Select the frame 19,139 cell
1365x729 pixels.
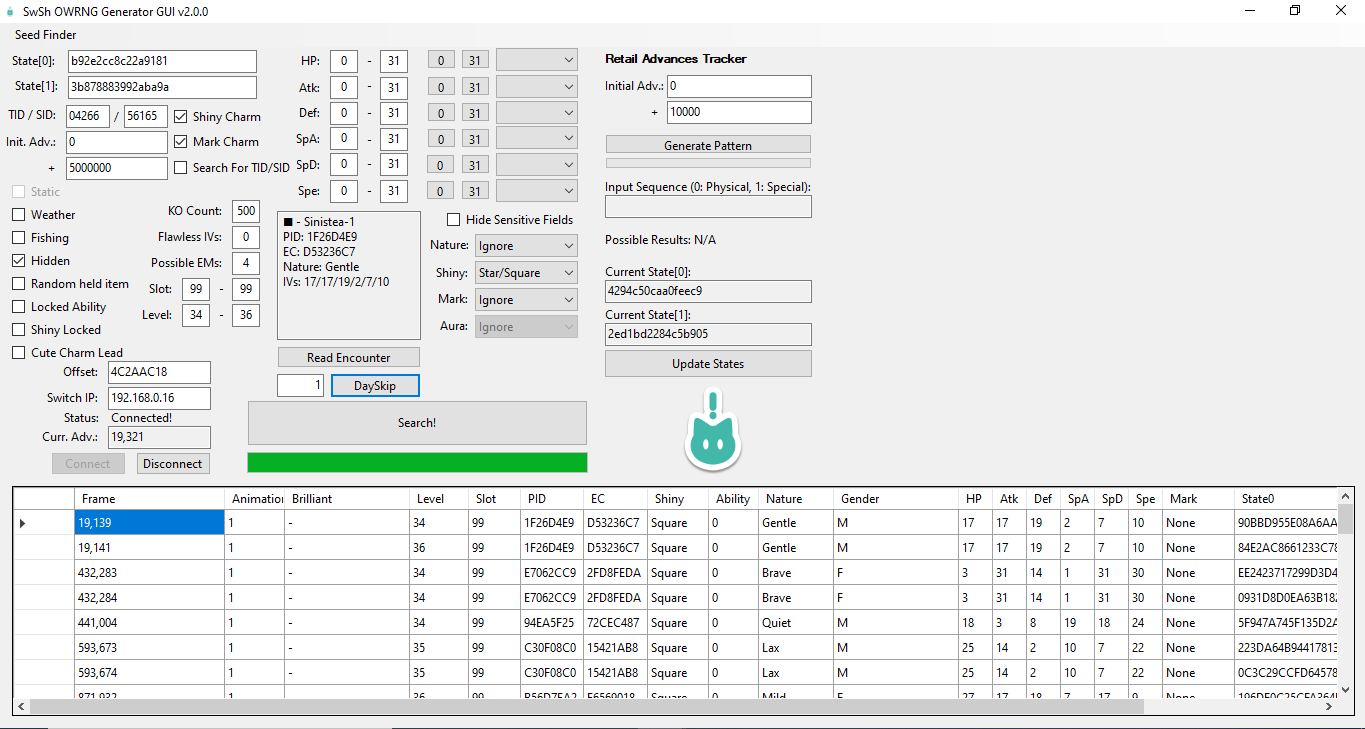click(150, 523)
